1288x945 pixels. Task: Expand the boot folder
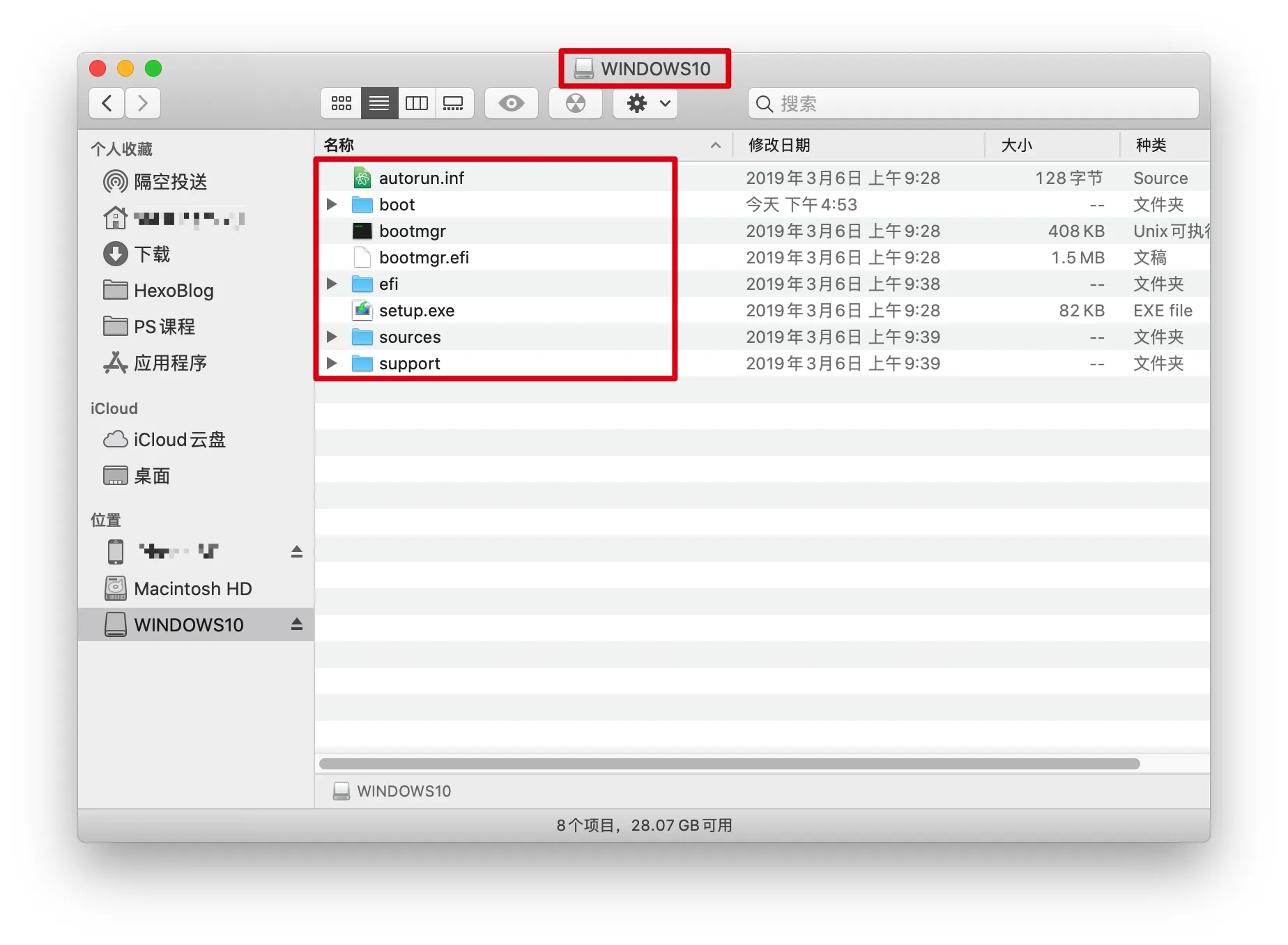click(332, 204)
